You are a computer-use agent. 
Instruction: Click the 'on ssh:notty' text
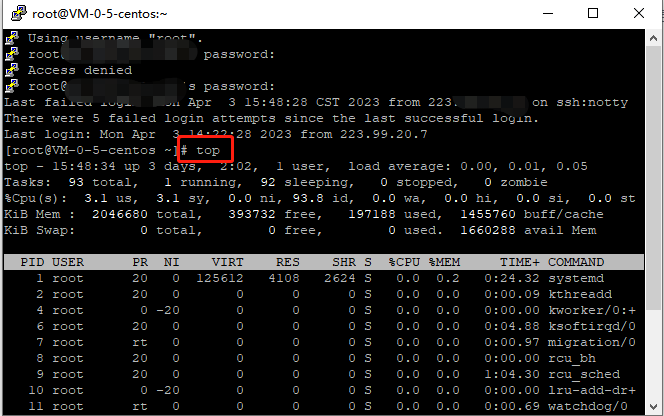point(580,102)
